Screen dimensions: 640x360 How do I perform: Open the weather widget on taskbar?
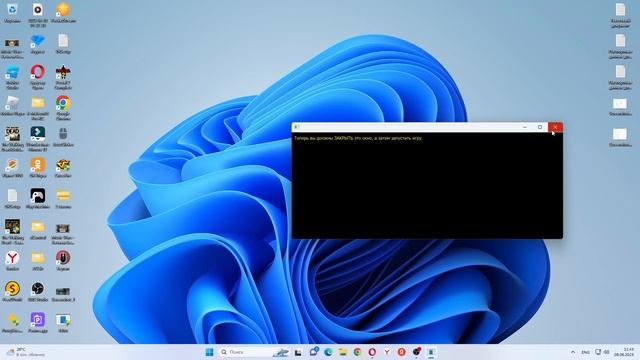(x=25, y=352)
